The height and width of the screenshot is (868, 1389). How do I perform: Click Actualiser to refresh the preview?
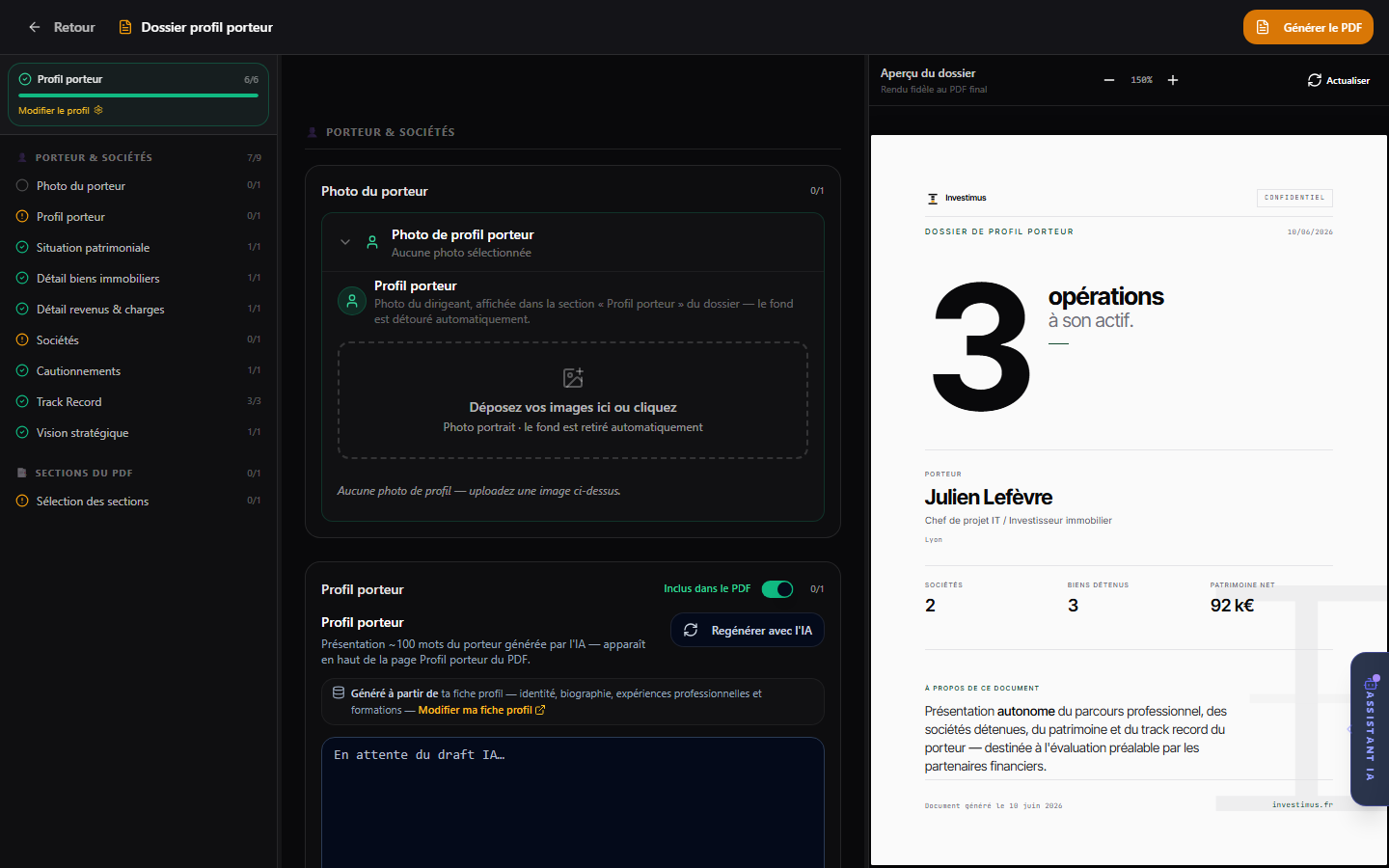point(1339,80)
